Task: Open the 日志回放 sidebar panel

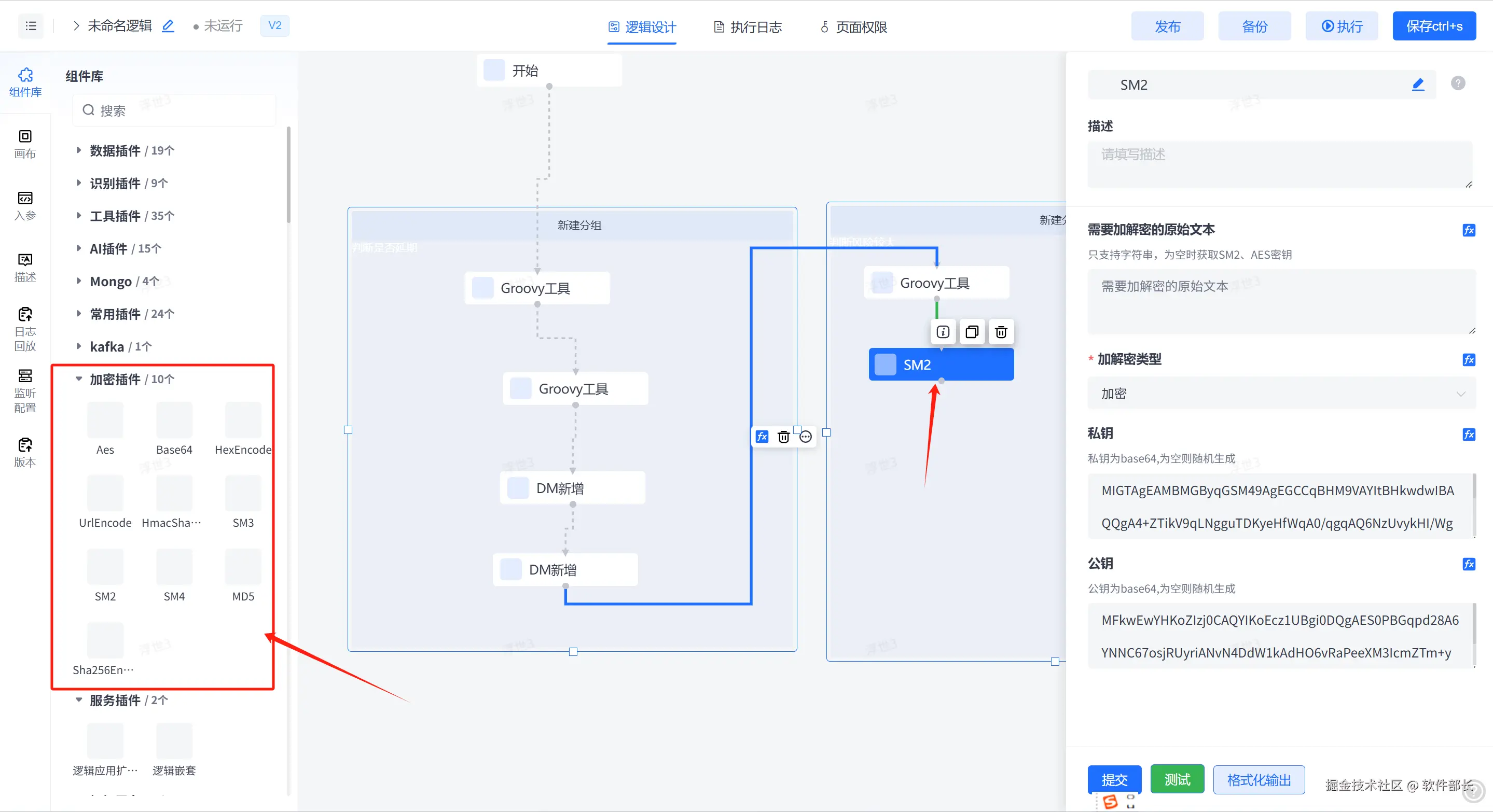Action: tap(25, 329)
